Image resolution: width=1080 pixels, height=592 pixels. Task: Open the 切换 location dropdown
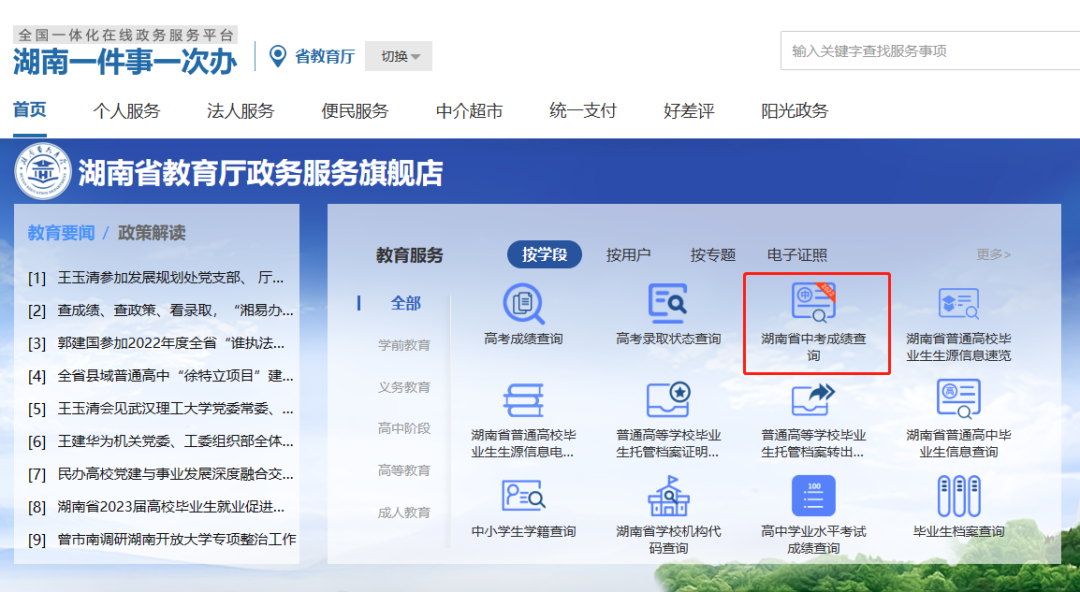398,57
